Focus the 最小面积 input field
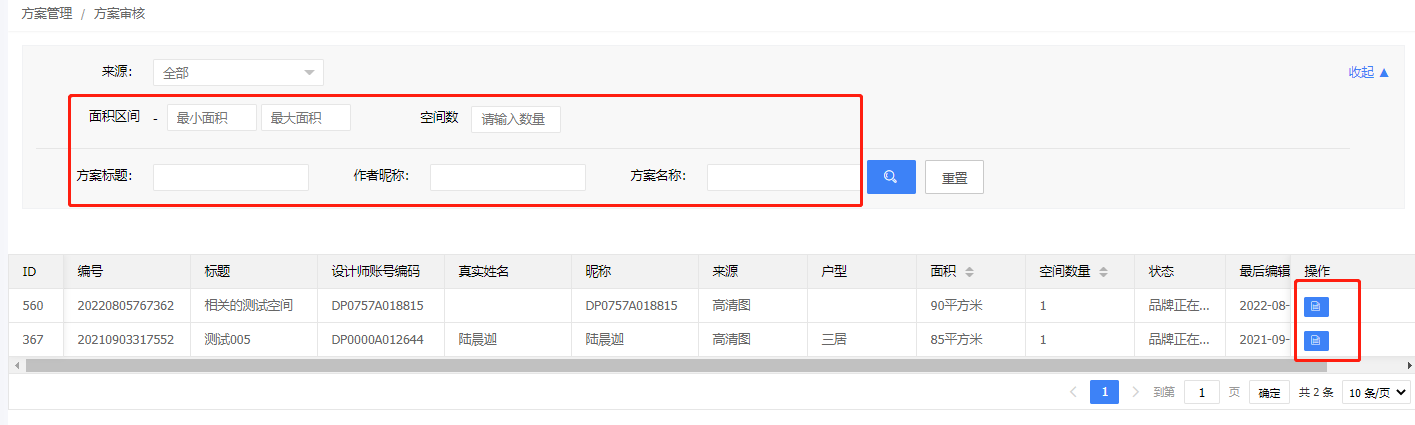1415x425 pixels. click(211, 118)
